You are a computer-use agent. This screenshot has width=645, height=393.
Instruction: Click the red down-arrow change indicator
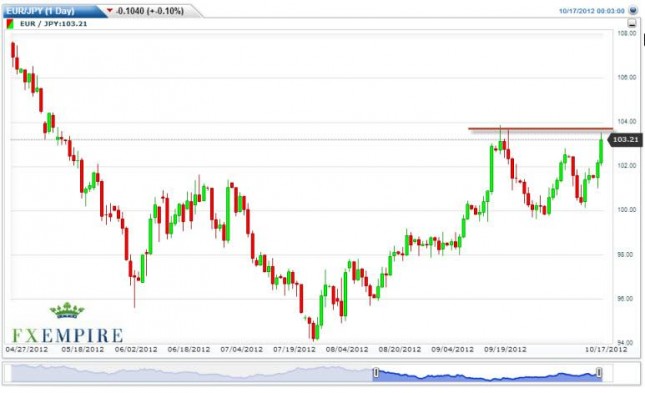click(109, 10)
